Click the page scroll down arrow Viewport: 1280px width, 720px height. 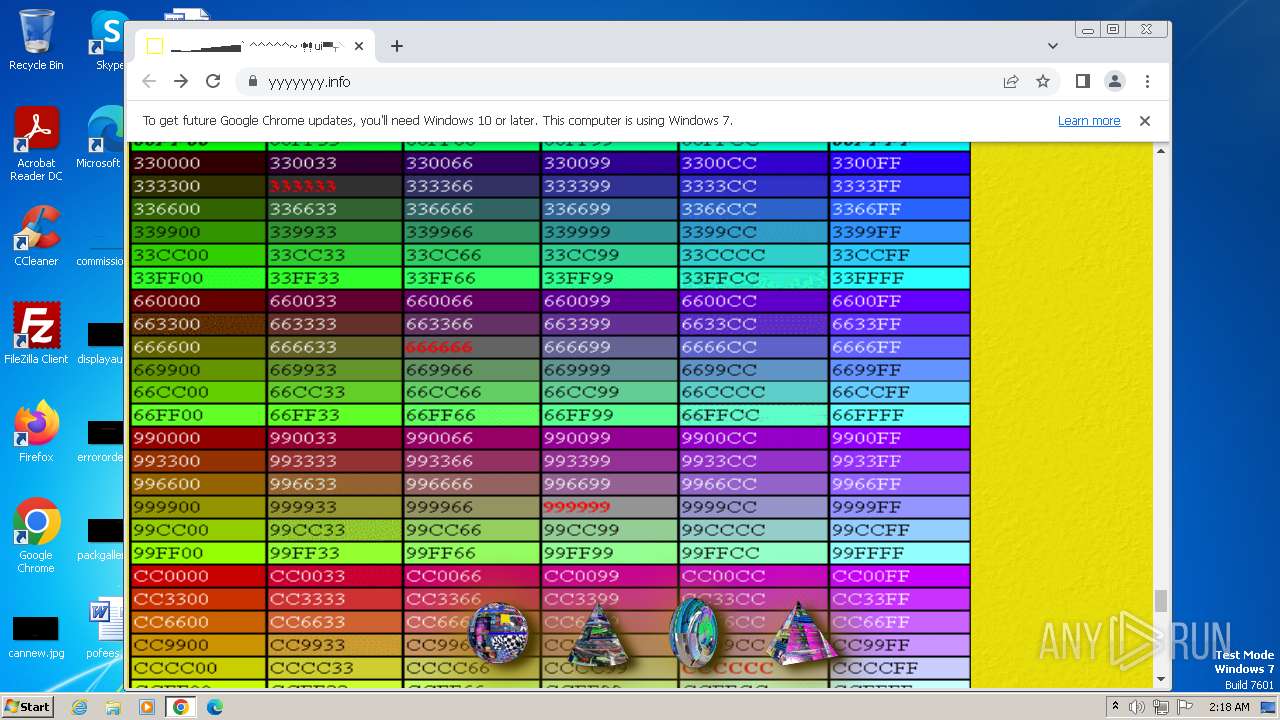click(x=1161, y=679)
